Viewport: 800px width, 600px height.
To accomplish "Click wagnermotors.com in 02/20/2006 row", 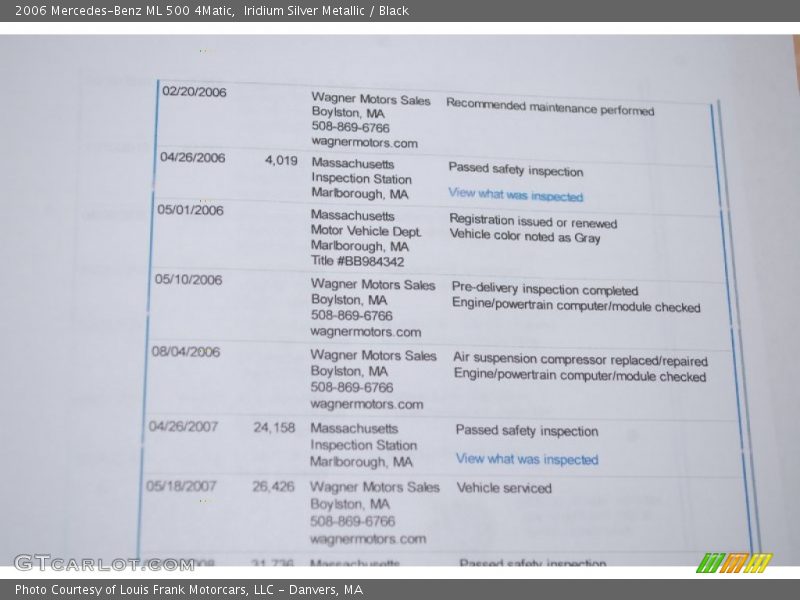I will (x=364, y=142).
